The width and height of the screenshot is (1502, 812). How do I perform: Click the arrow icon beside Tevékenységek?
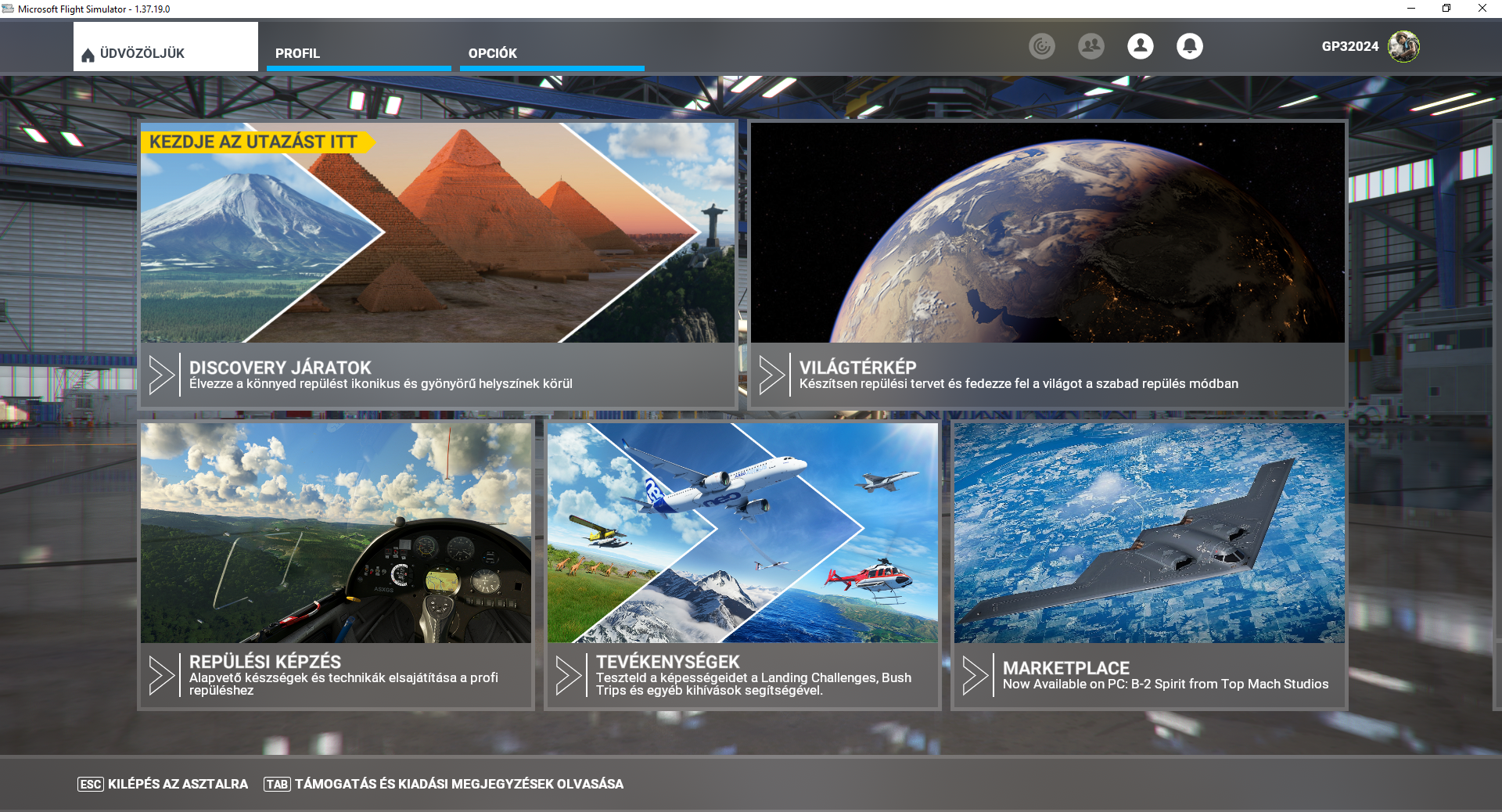point(568,676)
